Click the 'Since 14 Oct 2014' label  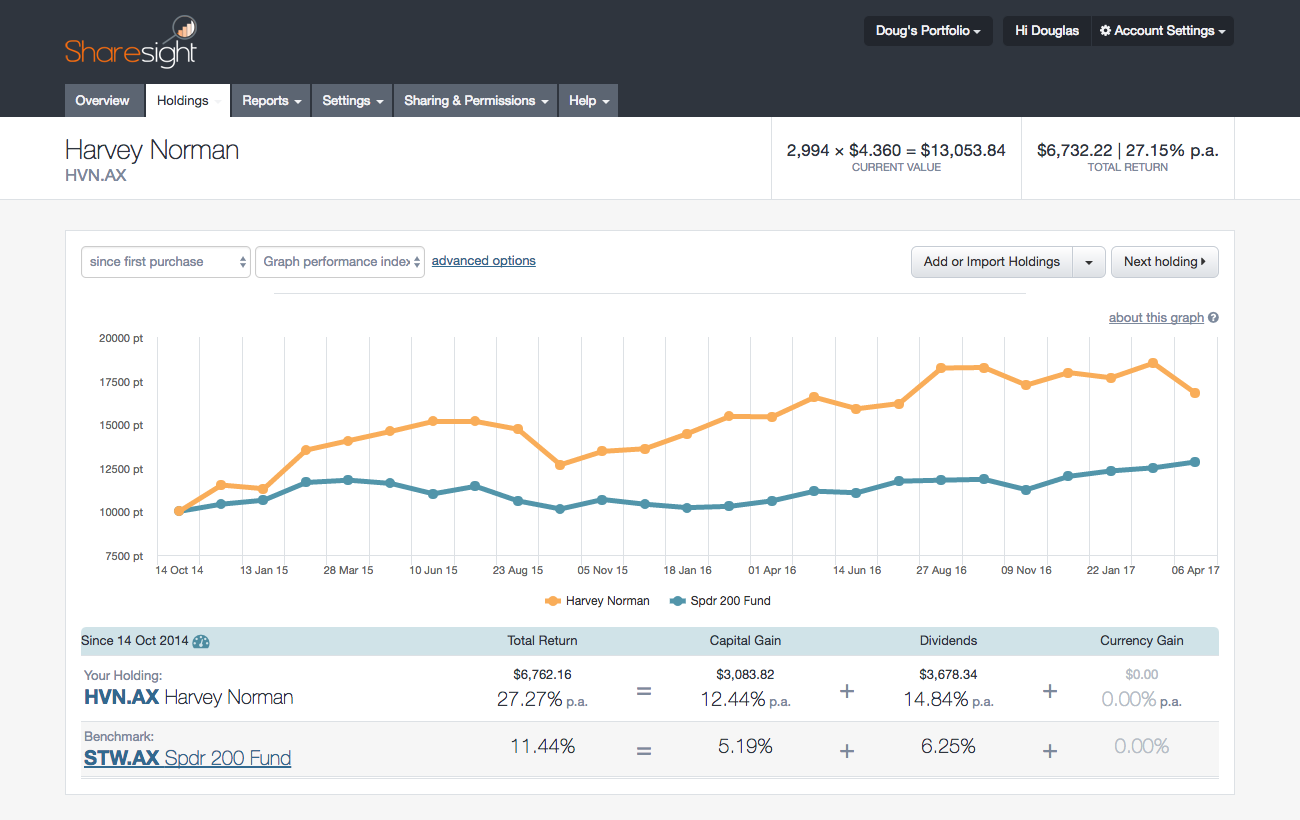click(x=134, y=641)
